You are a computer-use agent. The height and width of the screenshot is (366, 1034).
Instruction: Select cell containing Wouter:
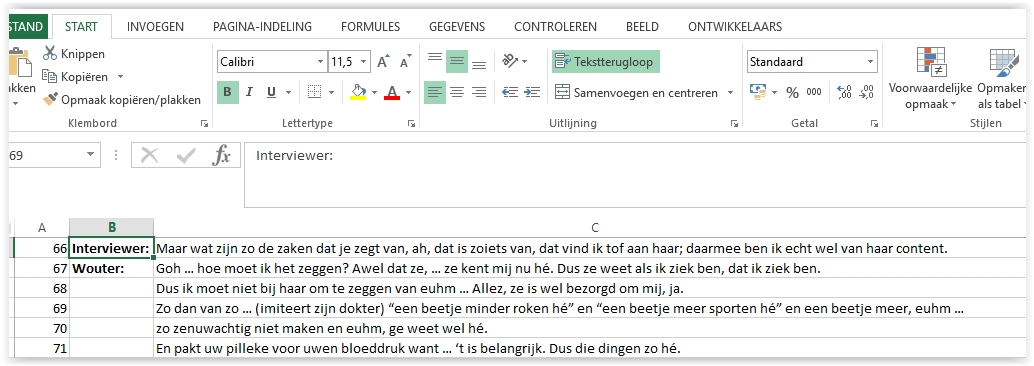tap(111, 269)
